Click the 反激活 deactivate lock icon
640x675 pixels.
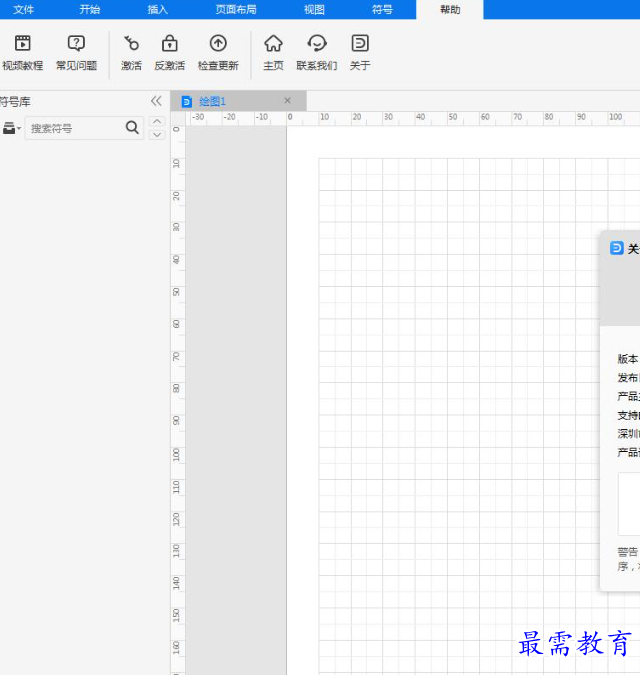pos(170,53)
